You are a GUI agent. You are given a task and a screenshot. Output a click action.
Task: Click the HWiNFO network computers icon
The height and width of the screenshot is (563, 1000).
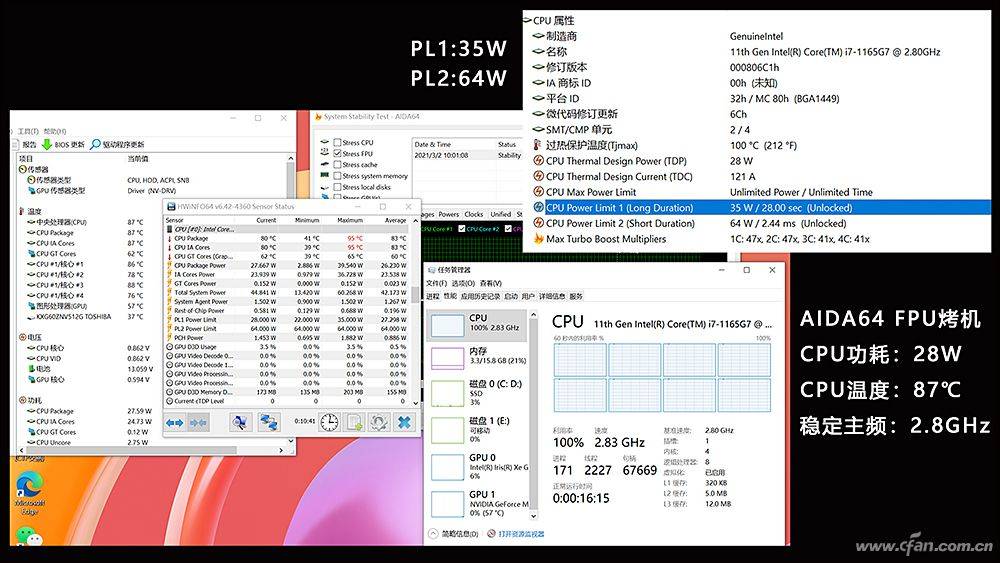pyautogui.click(x=268, y=422)
